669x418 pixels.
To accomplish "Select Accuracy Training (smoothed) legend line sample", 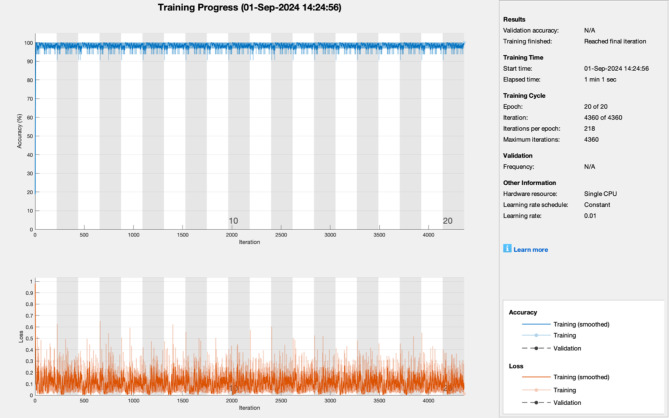I will [536, 324].
